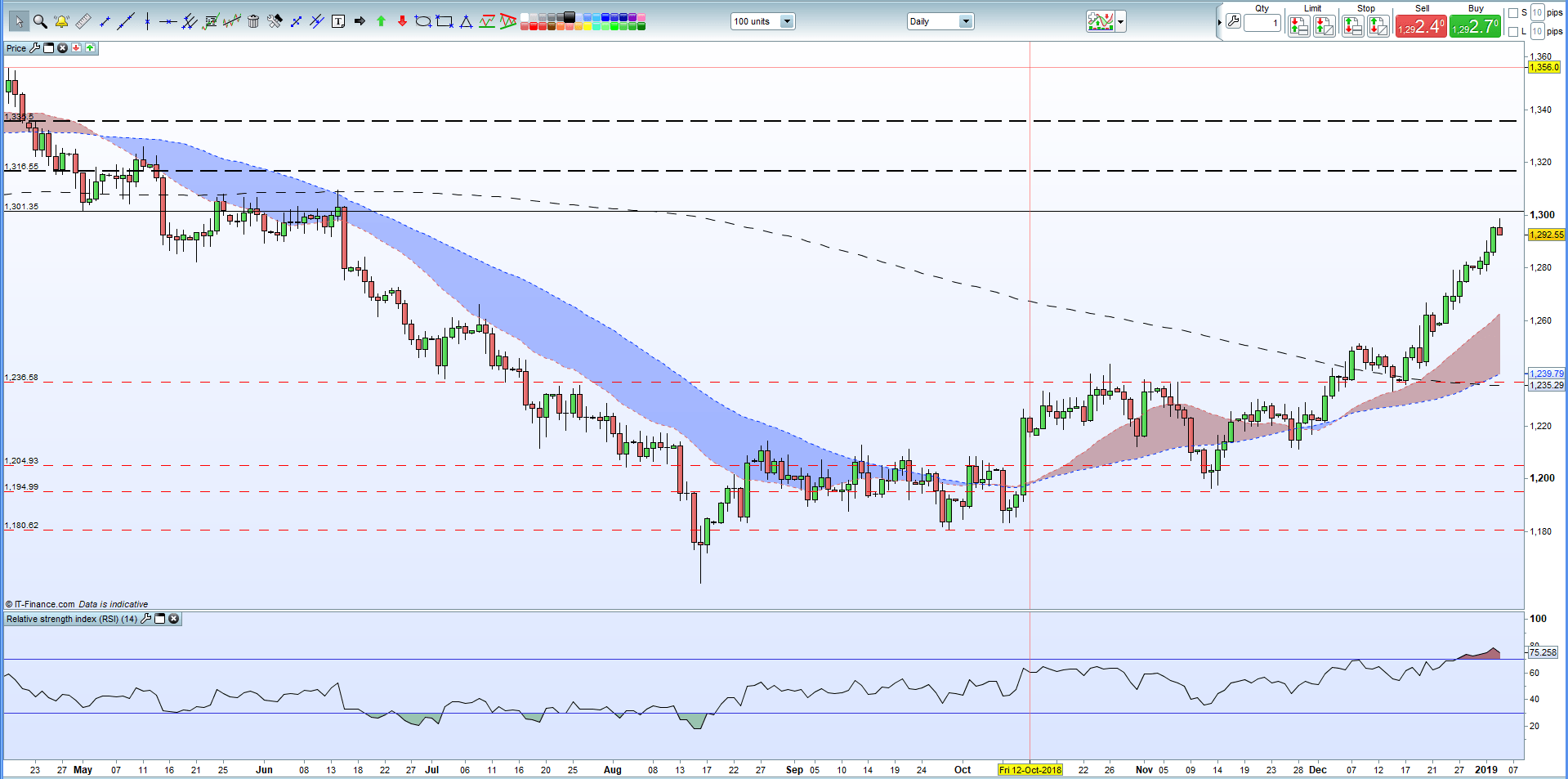Open the Daily timeframe dropdown
This screenshot has height=779, width=1568.
940,21
